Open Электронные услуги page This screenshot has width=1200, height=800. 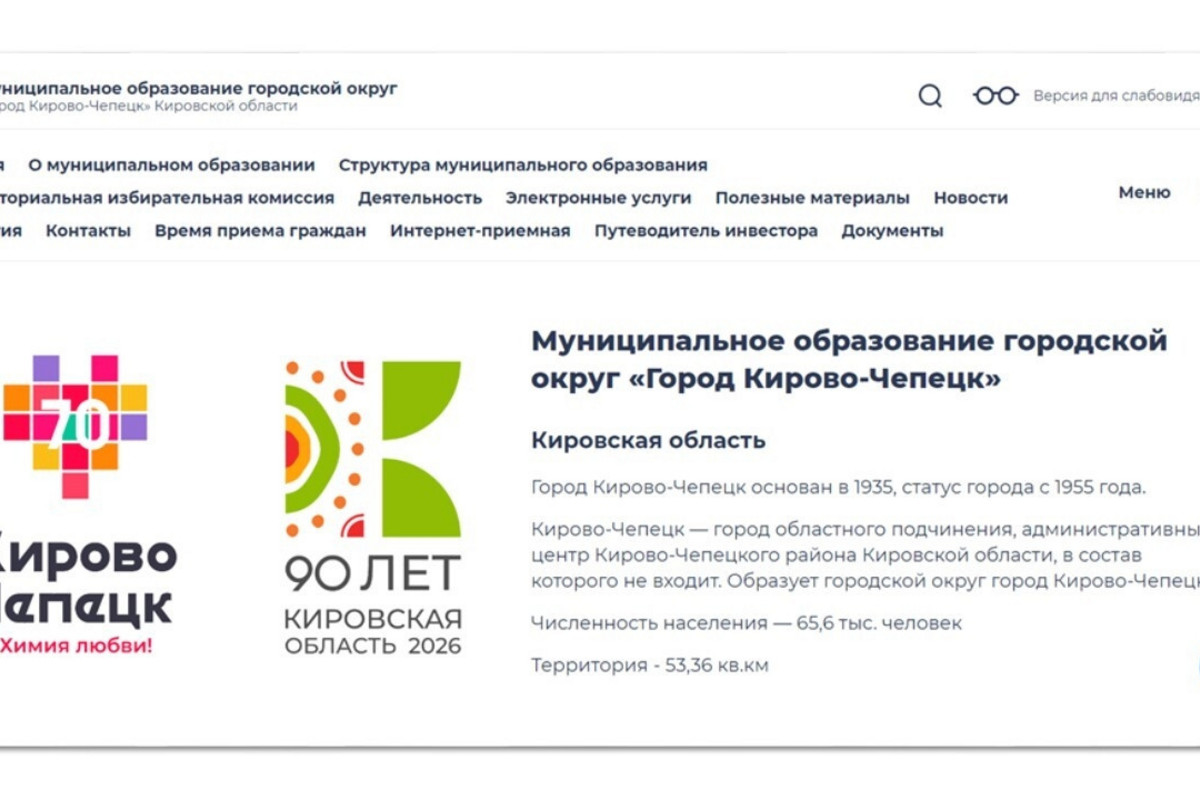pos(598,198)
